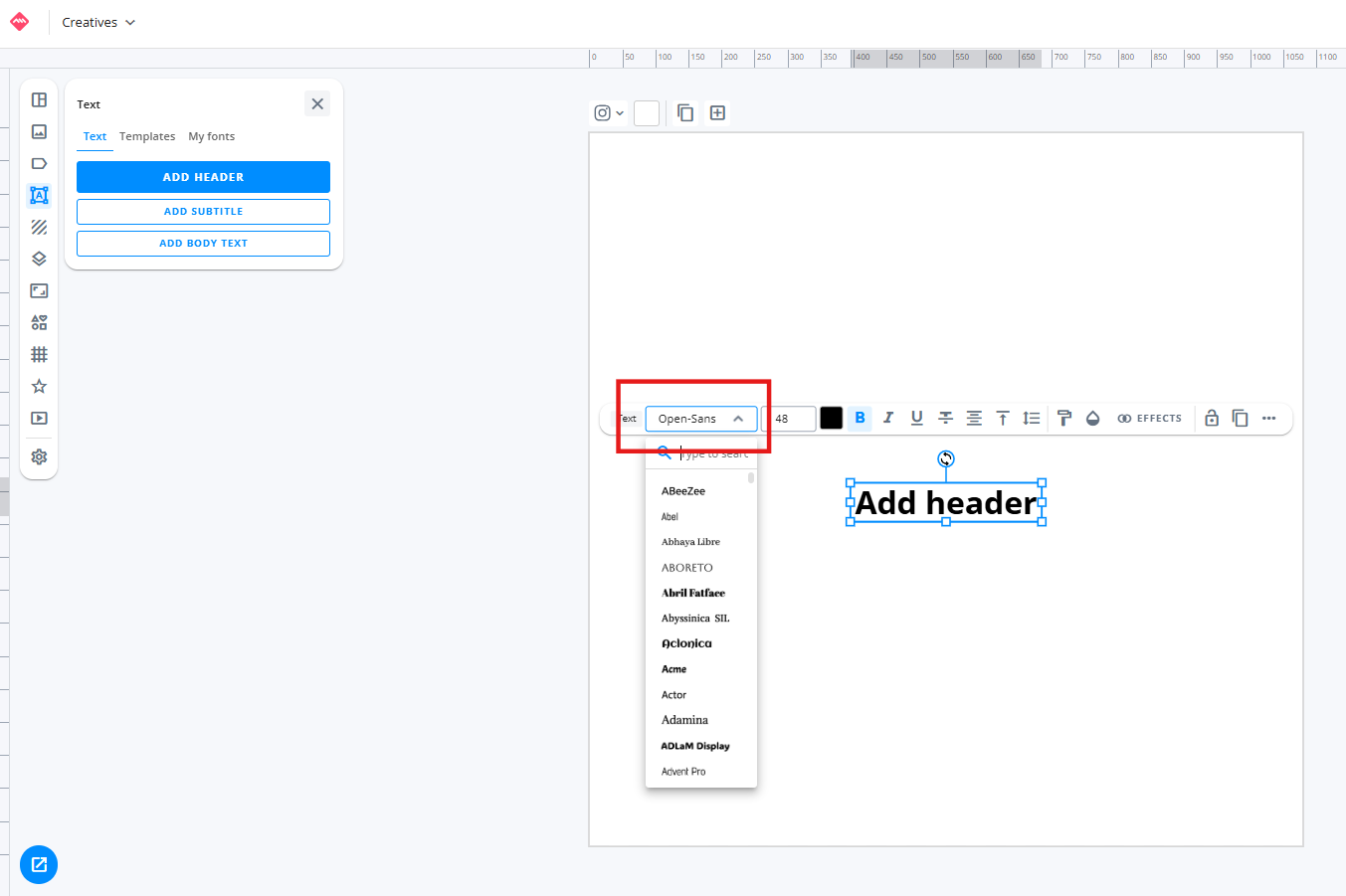
Task: Switch to the My fonts tab
Action: [212, 136]
